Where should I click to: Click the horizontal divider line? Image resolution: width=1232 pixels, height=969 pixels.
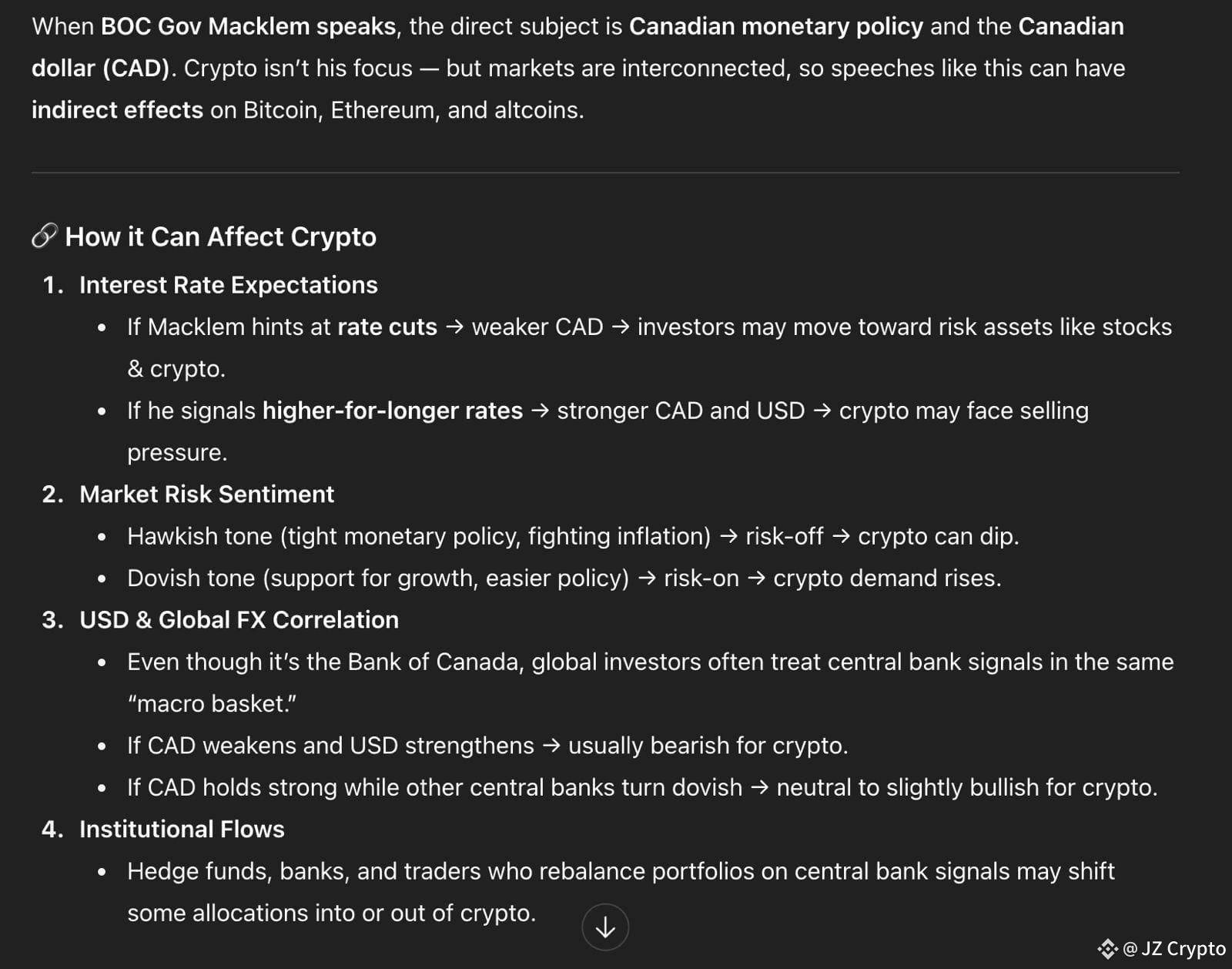605,173
